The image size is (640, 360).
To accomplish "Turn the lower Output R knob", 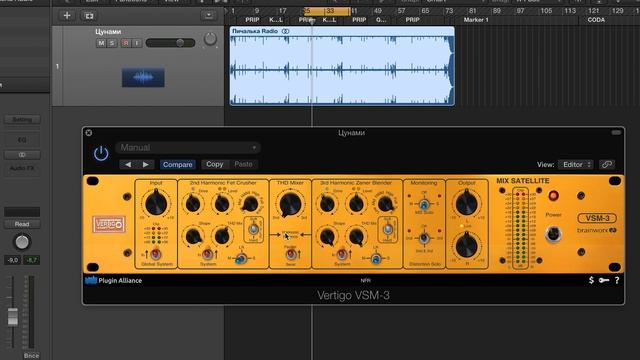I will (466, 245).
